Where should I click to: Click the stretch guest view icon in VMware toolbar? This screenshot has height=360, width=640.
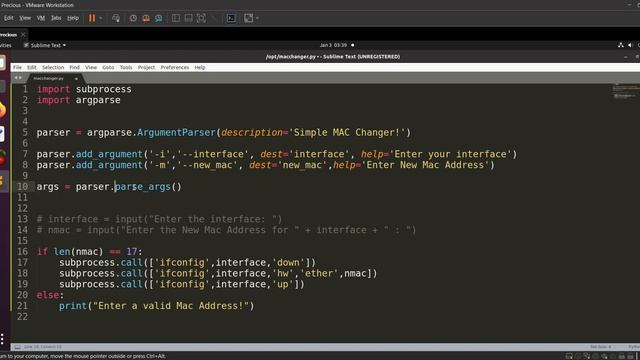pyautogui.click(x=248, y=18)
